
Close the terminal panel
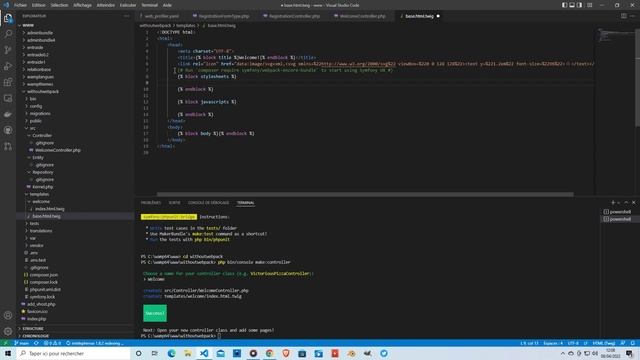[633, 202]
